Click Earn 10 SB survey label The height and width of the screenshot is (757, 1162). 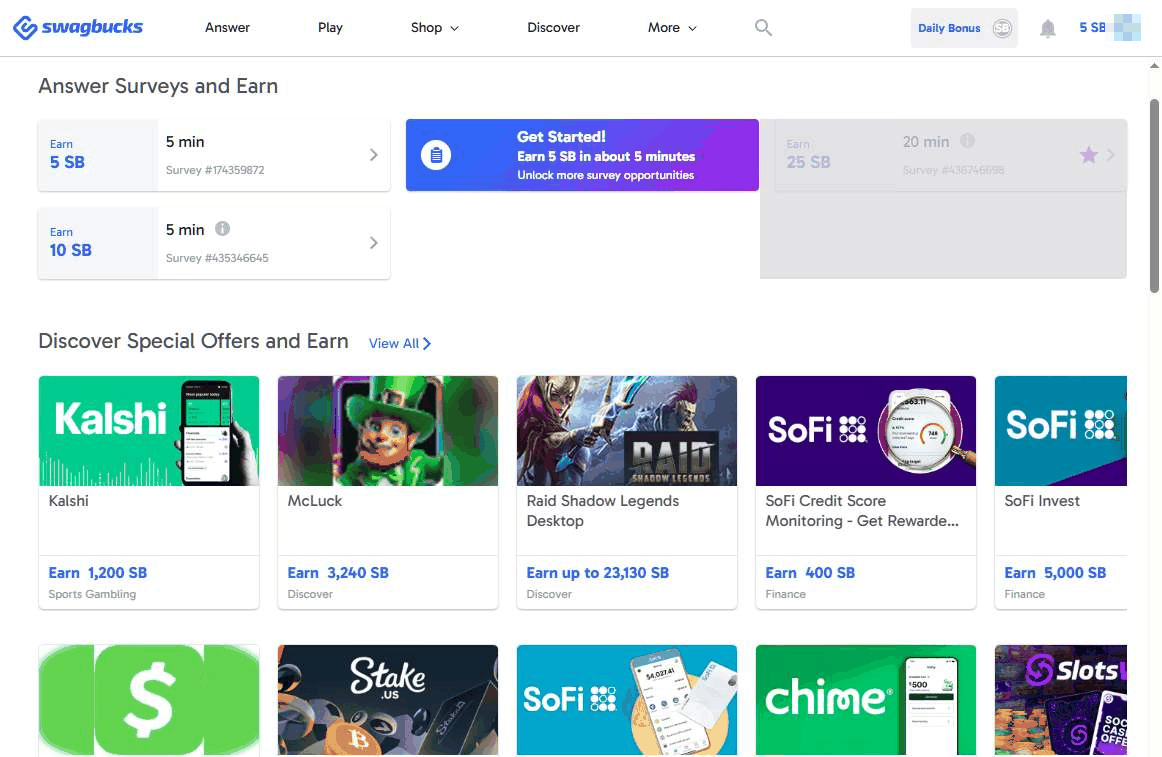(70, 242)
